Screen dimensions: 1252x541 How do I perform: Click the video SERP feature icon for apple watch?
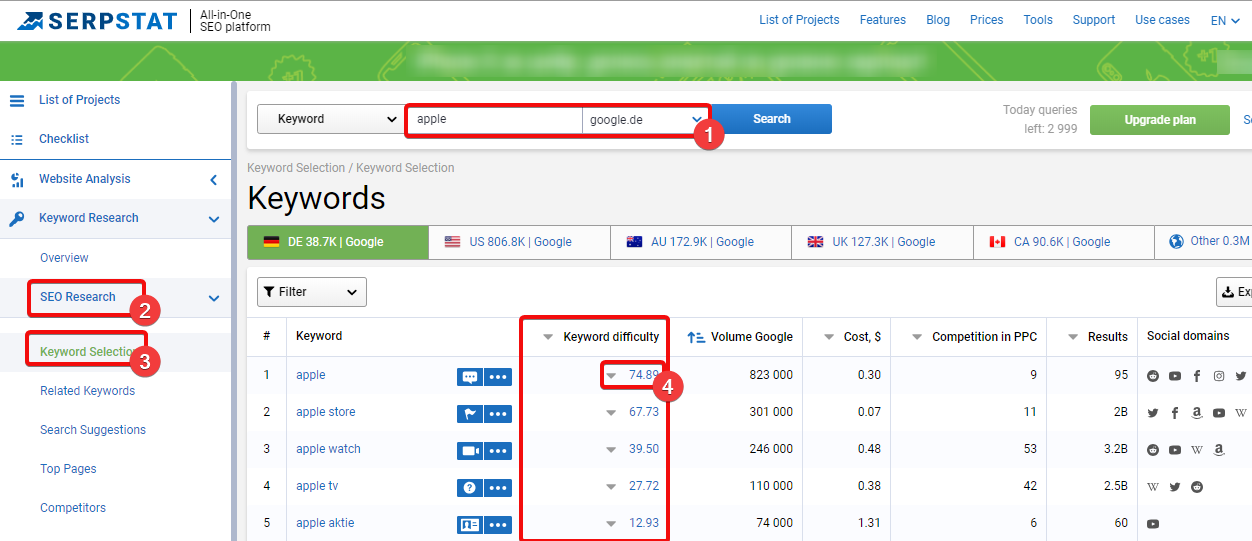click(x=469, y=450)
